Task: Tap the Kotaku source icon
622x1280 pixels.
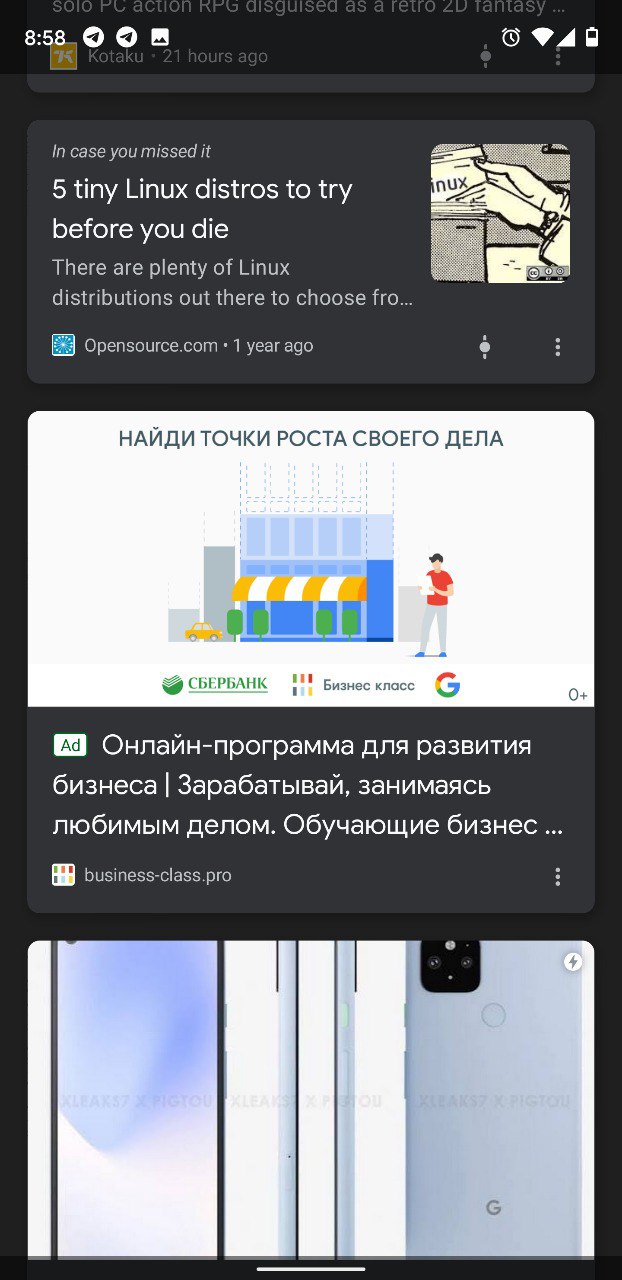Action: [x=63, y=56]
